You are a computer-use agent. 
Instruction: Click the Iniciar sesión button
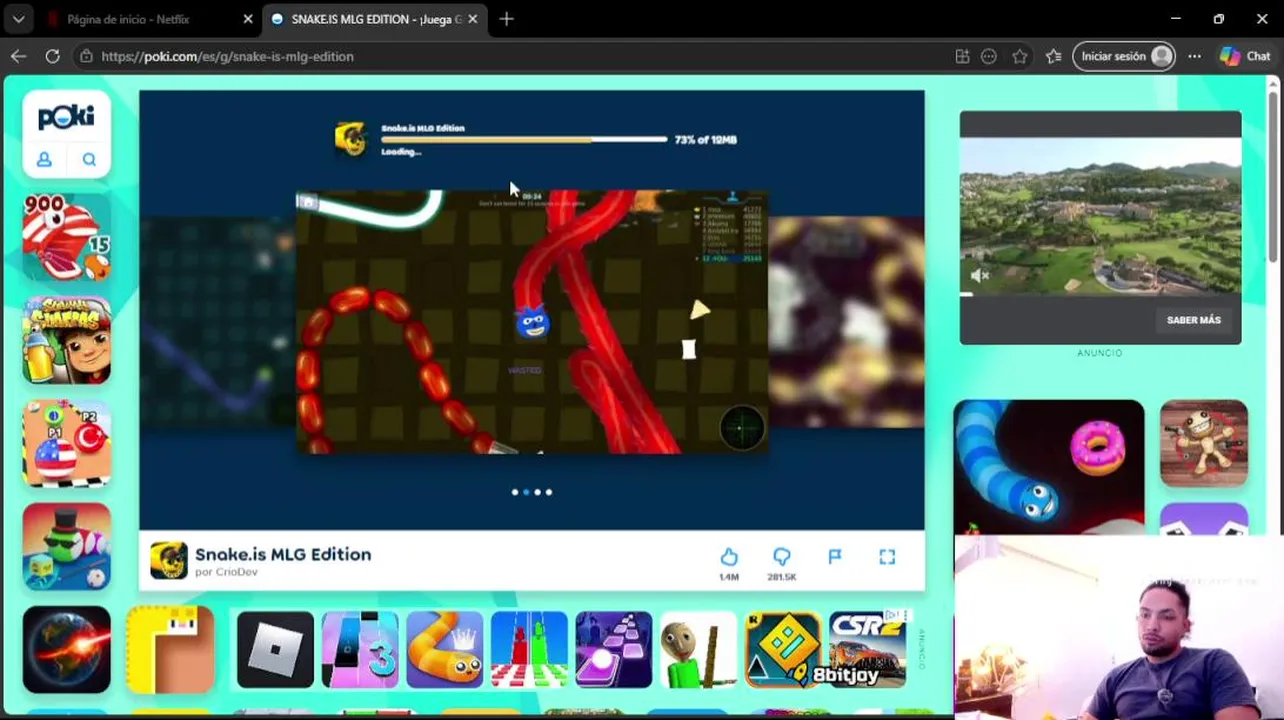click(x=1125, y=56)
